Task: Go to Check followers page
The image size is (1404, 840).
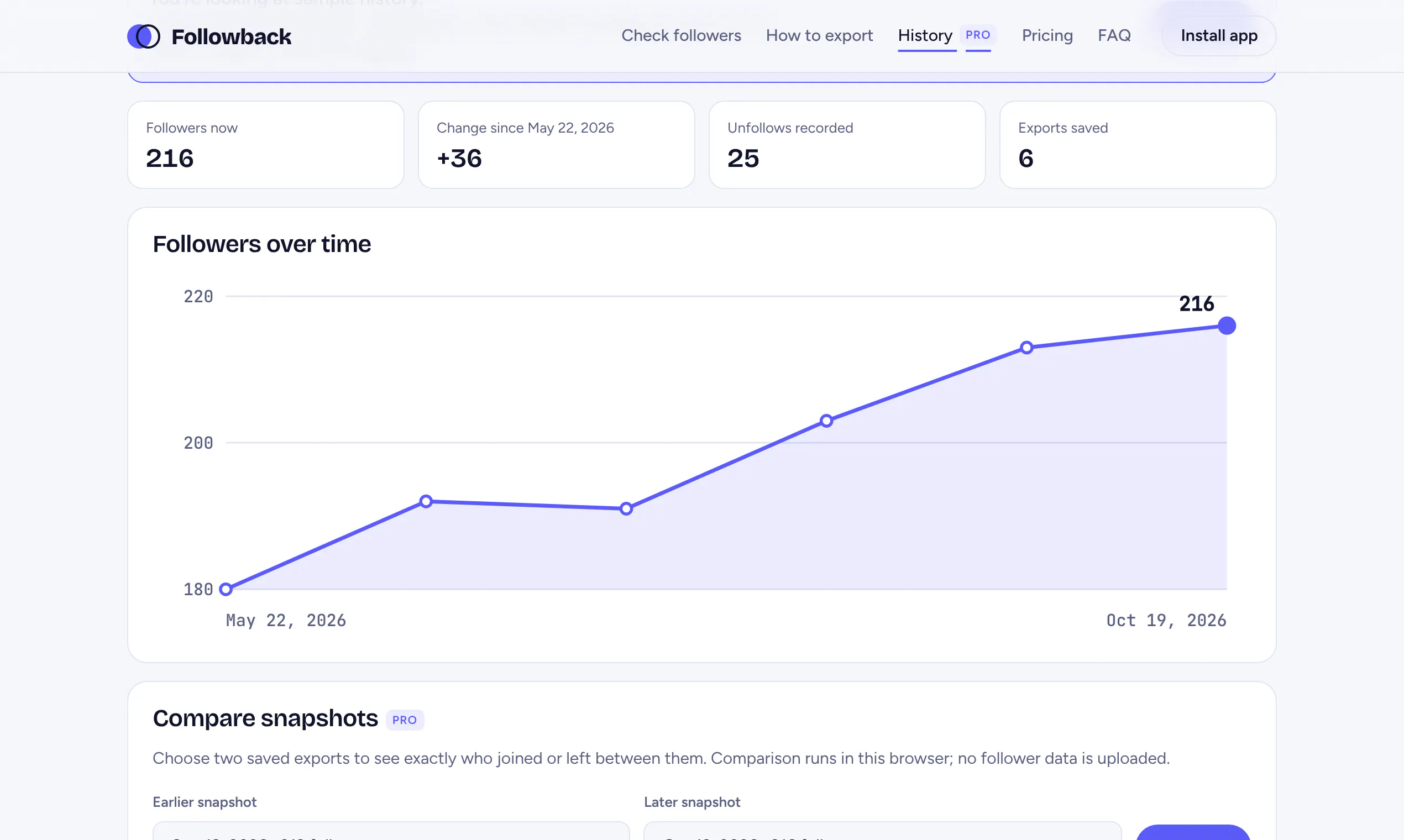Action: pos(681,36)
